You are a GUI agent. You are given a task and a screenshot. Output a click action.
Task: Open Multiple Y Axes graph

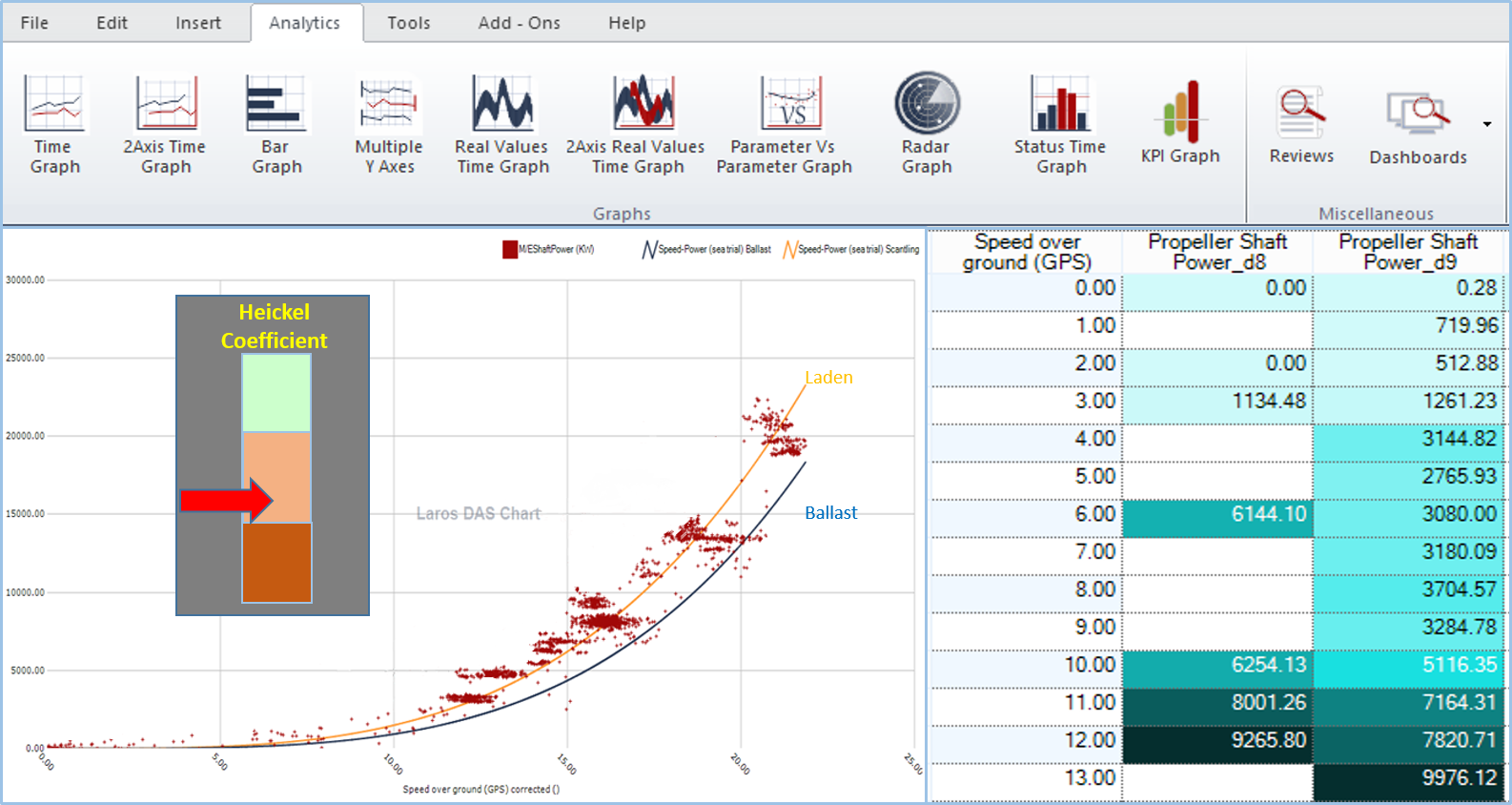pos(388,124)
